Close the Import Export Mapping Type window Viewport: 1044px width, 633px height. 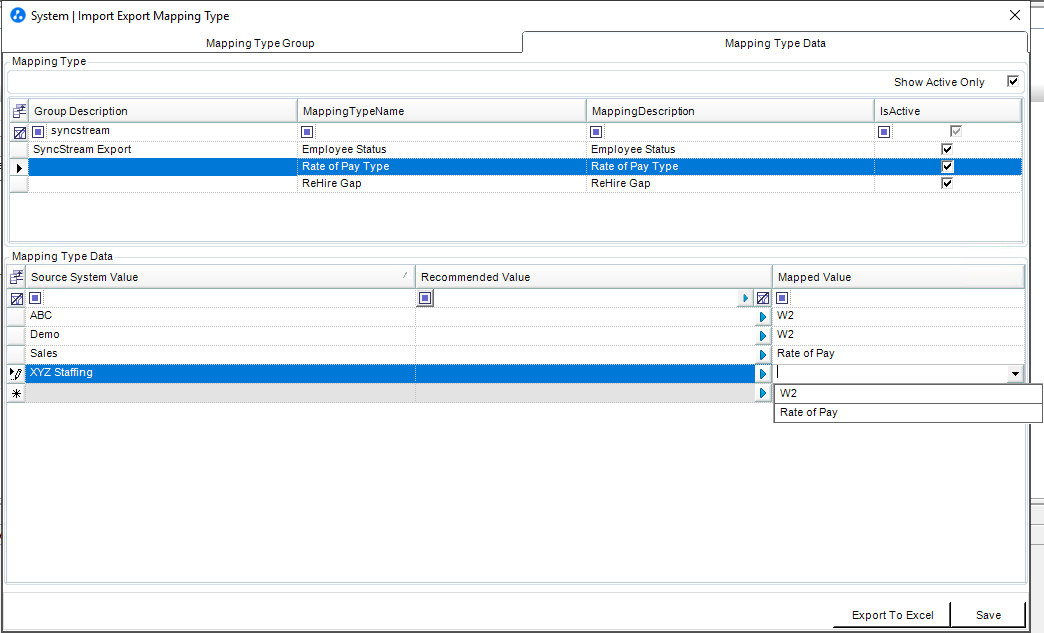click(x=1015, y=15)
